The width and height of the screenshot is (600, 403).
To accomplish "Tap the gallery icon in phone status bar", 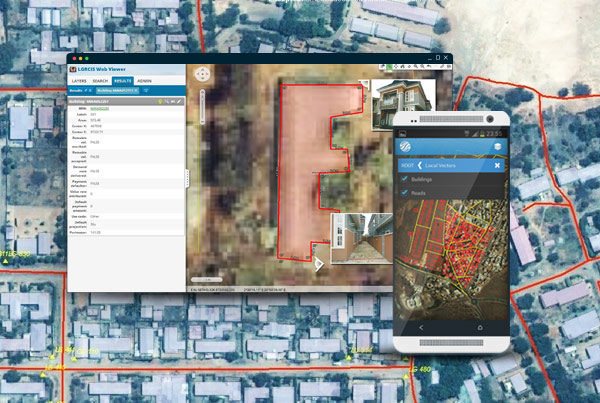I will [403, 134].
